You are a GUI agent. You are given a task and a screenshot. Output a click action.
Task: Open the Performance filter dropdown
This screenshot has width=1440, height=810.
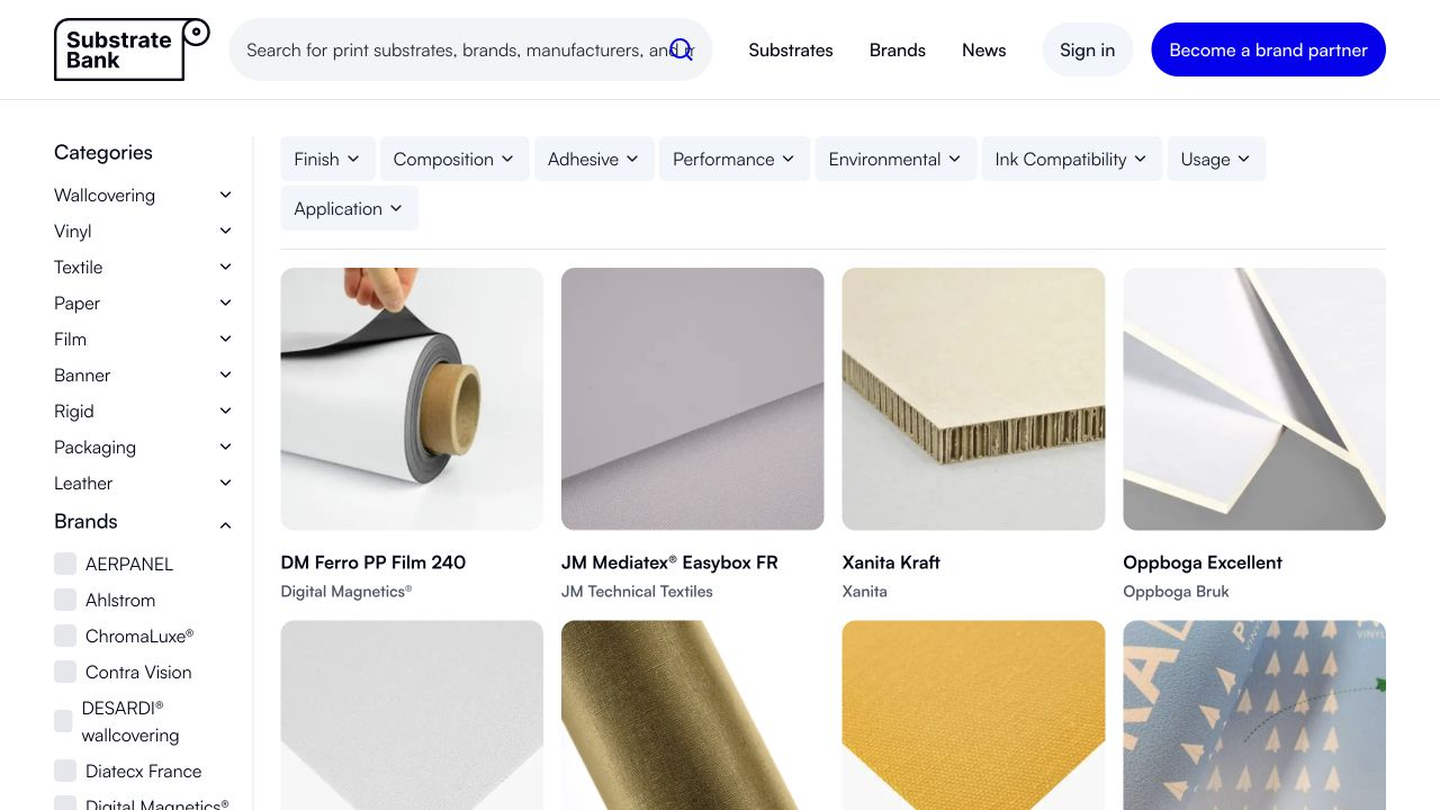point(734,159)
